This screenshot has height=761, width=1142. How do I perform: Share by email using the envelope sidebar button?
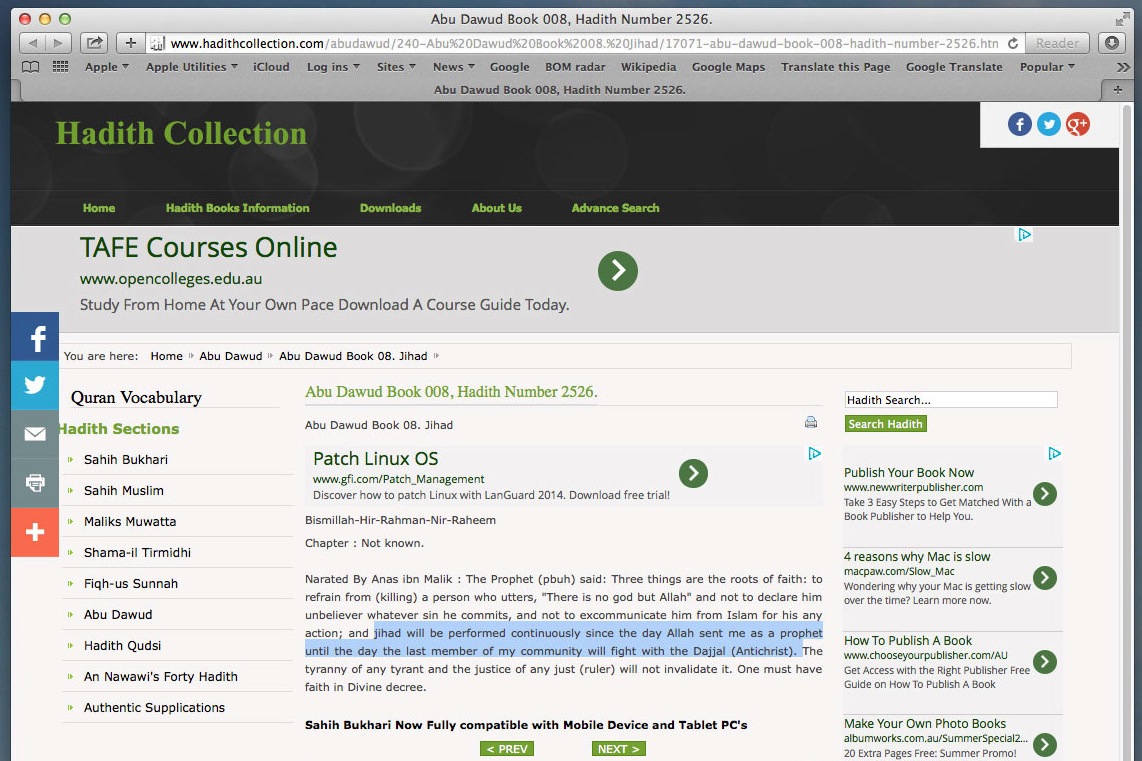(x=35, y=434)
